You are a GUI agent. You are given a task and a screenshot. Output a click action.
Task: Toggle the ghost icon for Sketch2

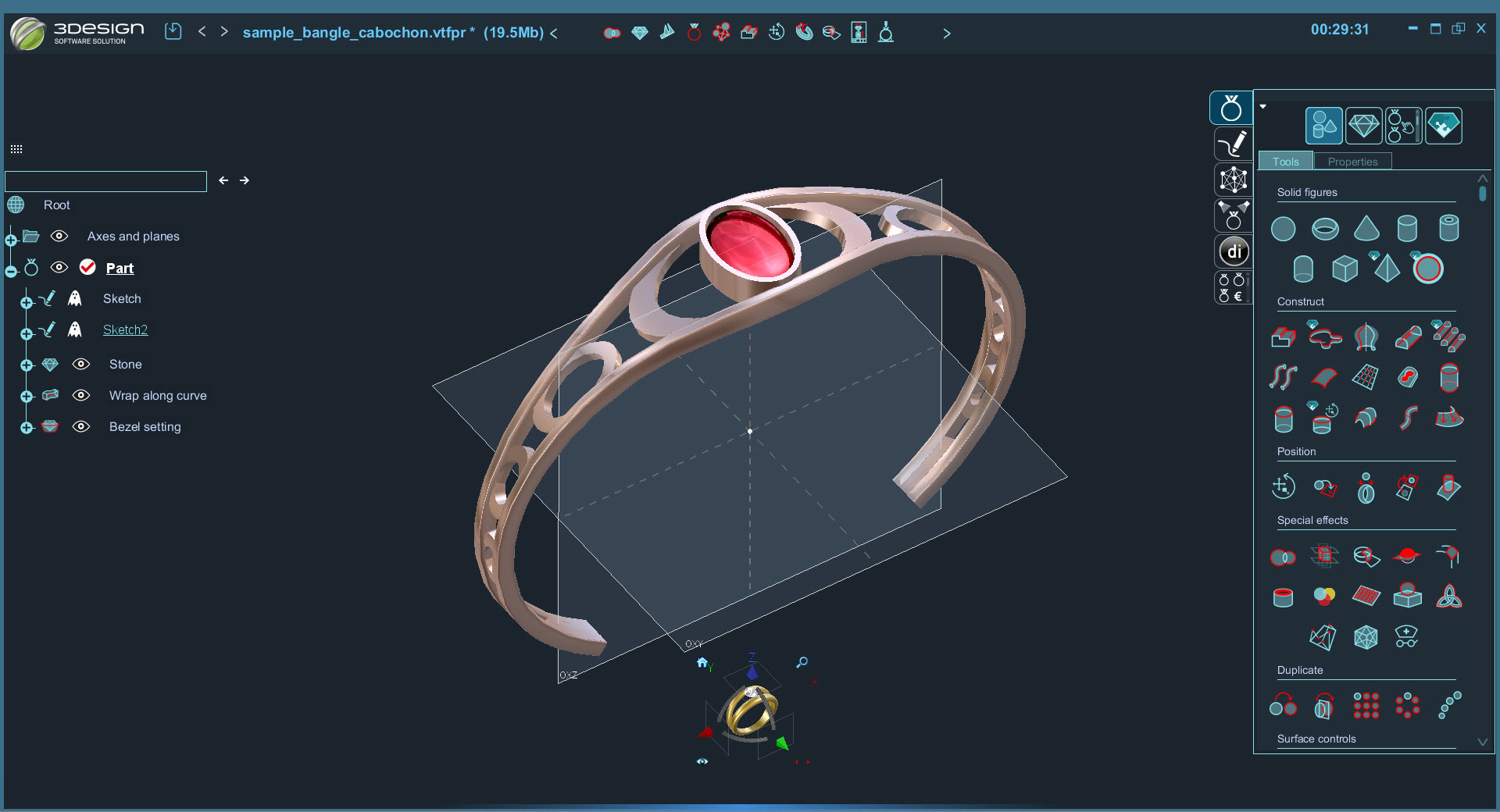tap(75, 329)
